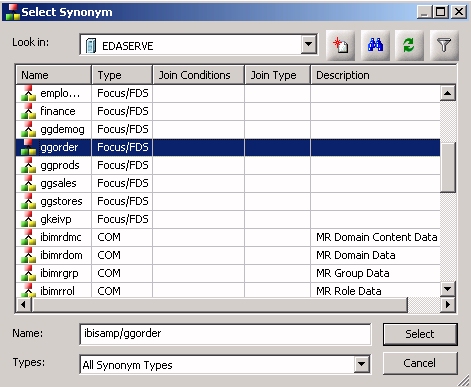Click the vertical scrollbar up arrow
This screenshot has width=471, height=387.
click(x=448, y=93)
